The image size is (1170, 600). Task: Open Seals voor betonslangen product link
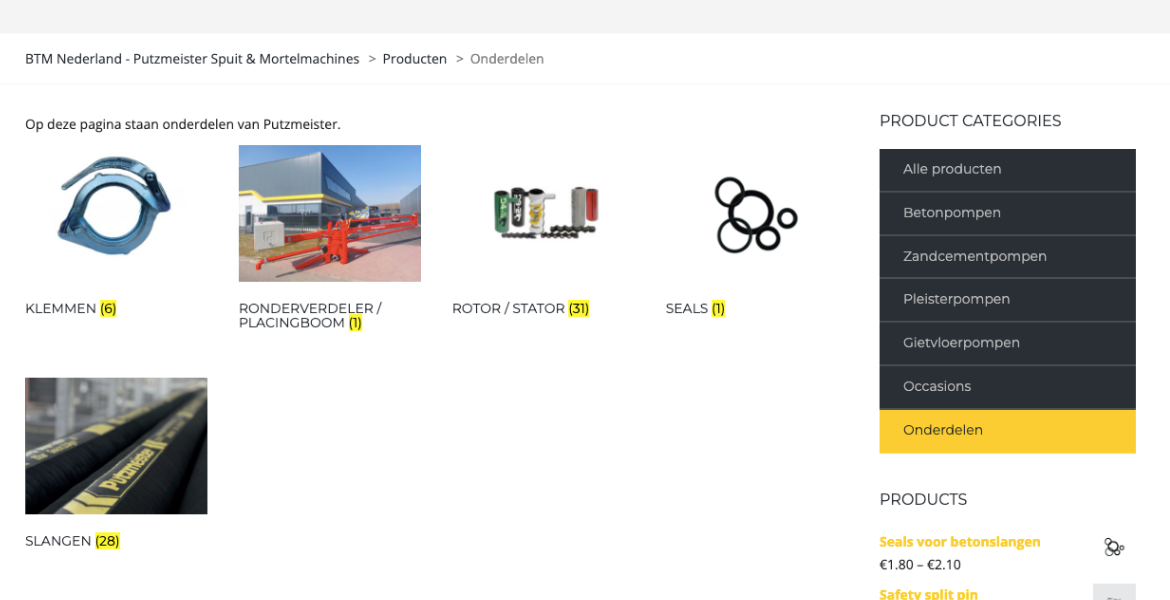[960, 542]
